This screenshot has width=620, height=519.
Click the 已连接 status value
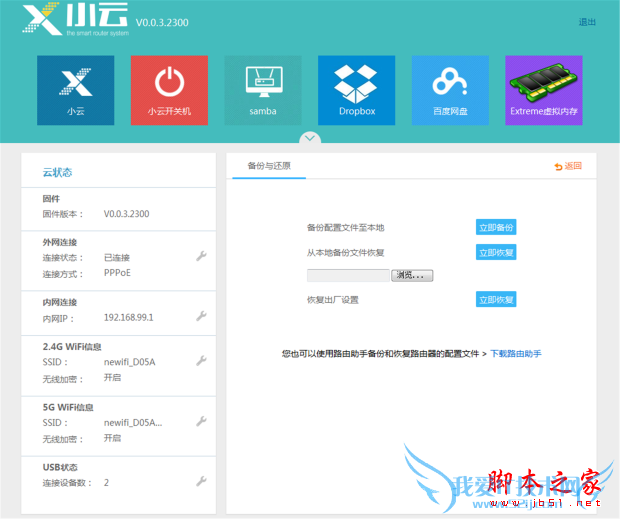[x=117, y=258]
